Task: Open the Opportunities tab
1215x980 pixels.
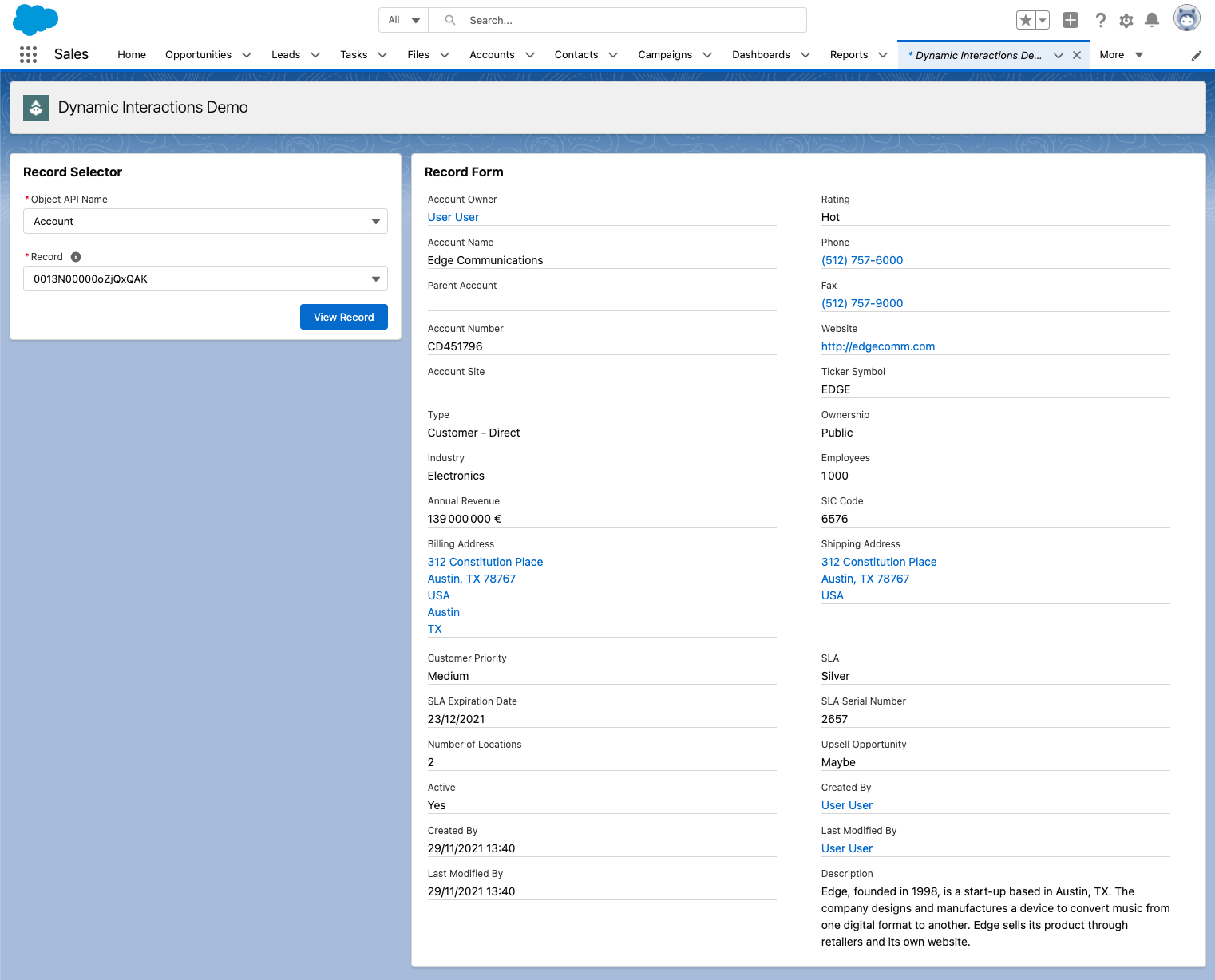Action: point(198,55)
